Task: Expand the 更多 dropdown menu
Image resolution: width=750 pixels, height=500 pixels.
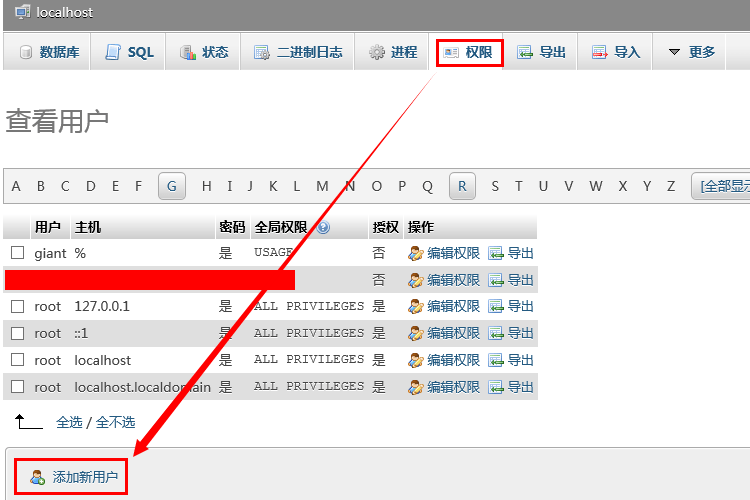Action: [x=692, y=52]
